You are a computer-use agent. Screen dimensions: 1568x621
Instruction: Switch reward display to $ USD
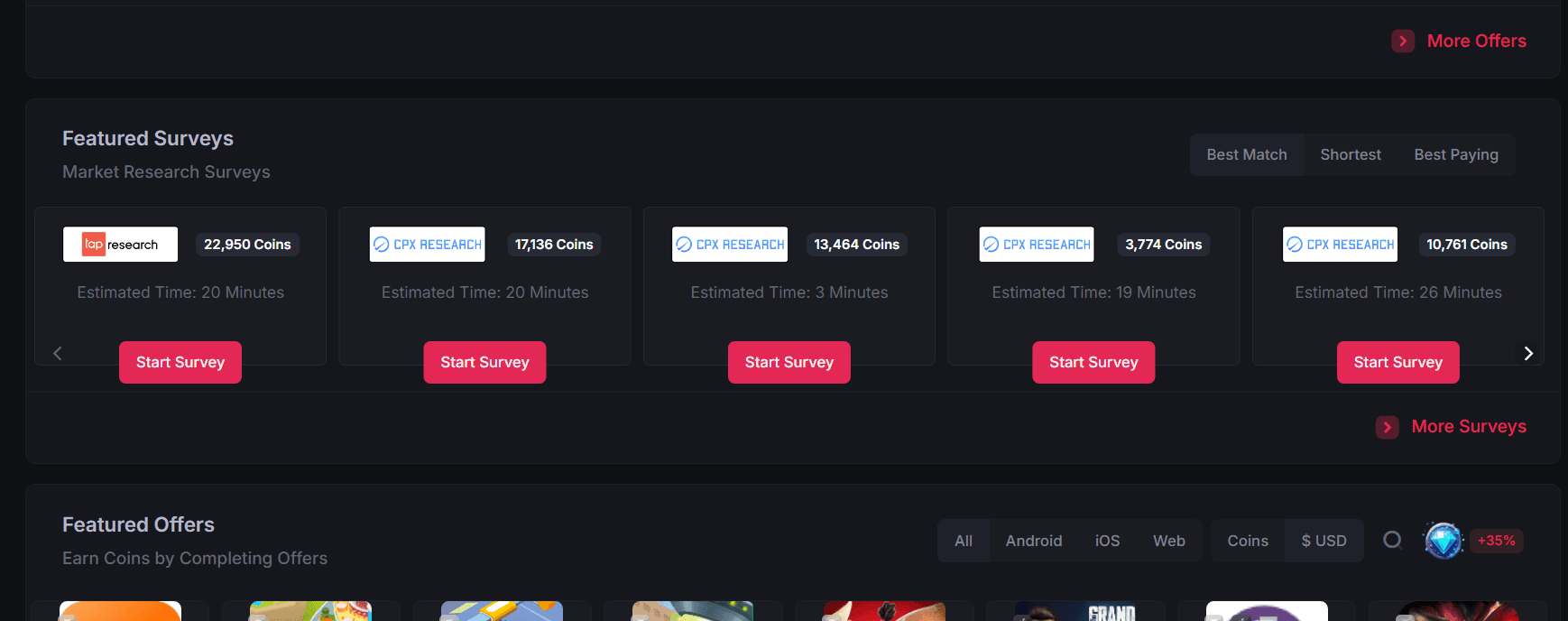click(1324, 541)
